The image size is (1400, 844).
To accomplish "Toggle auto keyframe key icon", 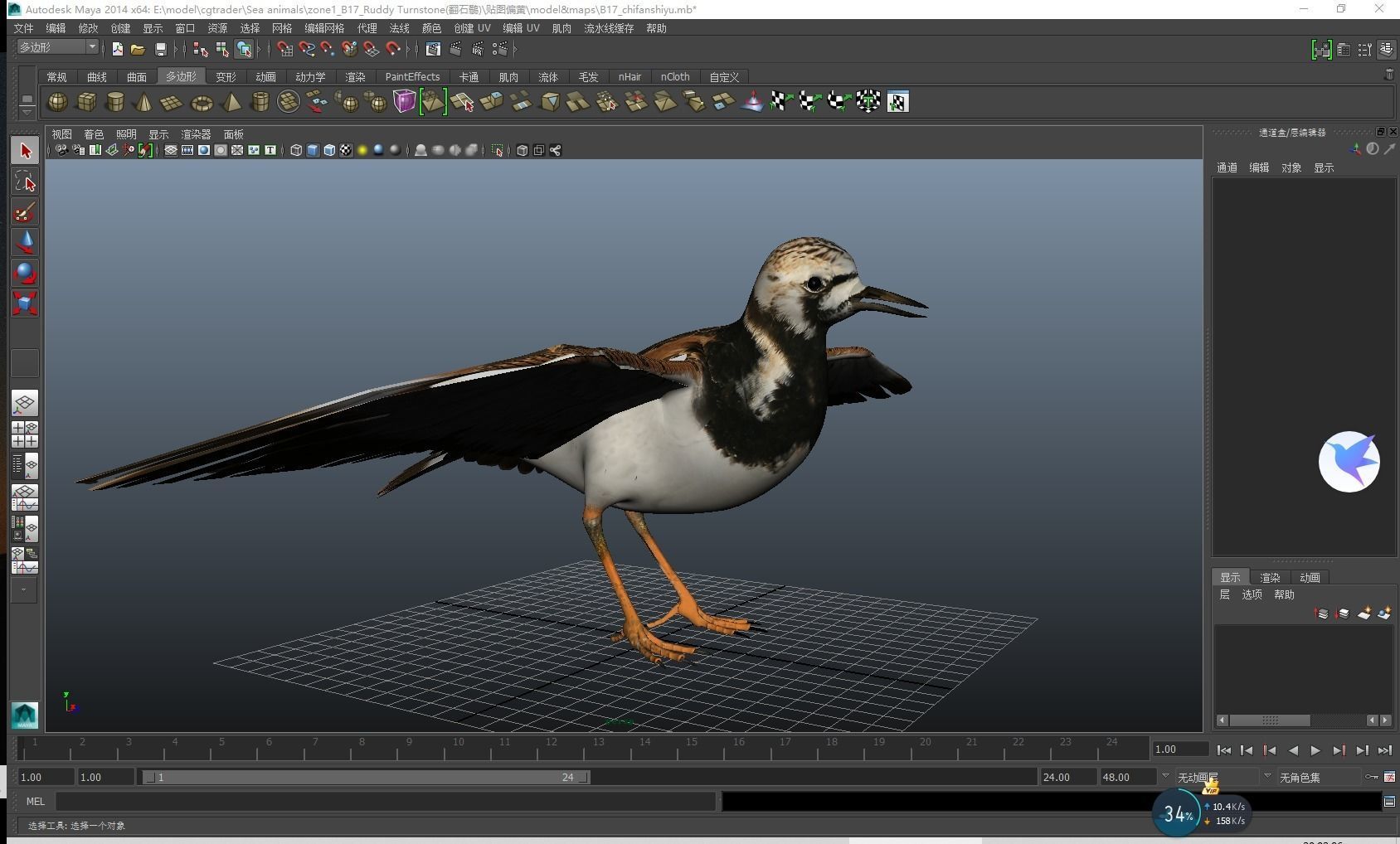I will coord(1372,777).
